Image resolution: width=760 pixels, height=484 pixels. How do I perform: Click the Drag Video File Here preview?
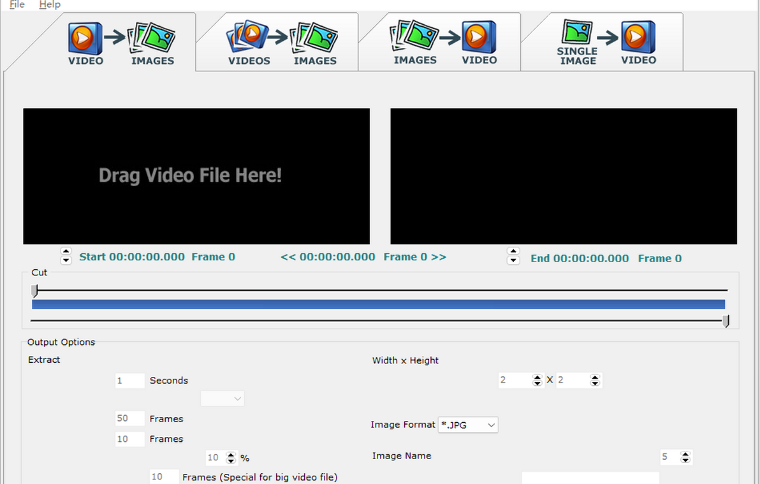[196, 176]
